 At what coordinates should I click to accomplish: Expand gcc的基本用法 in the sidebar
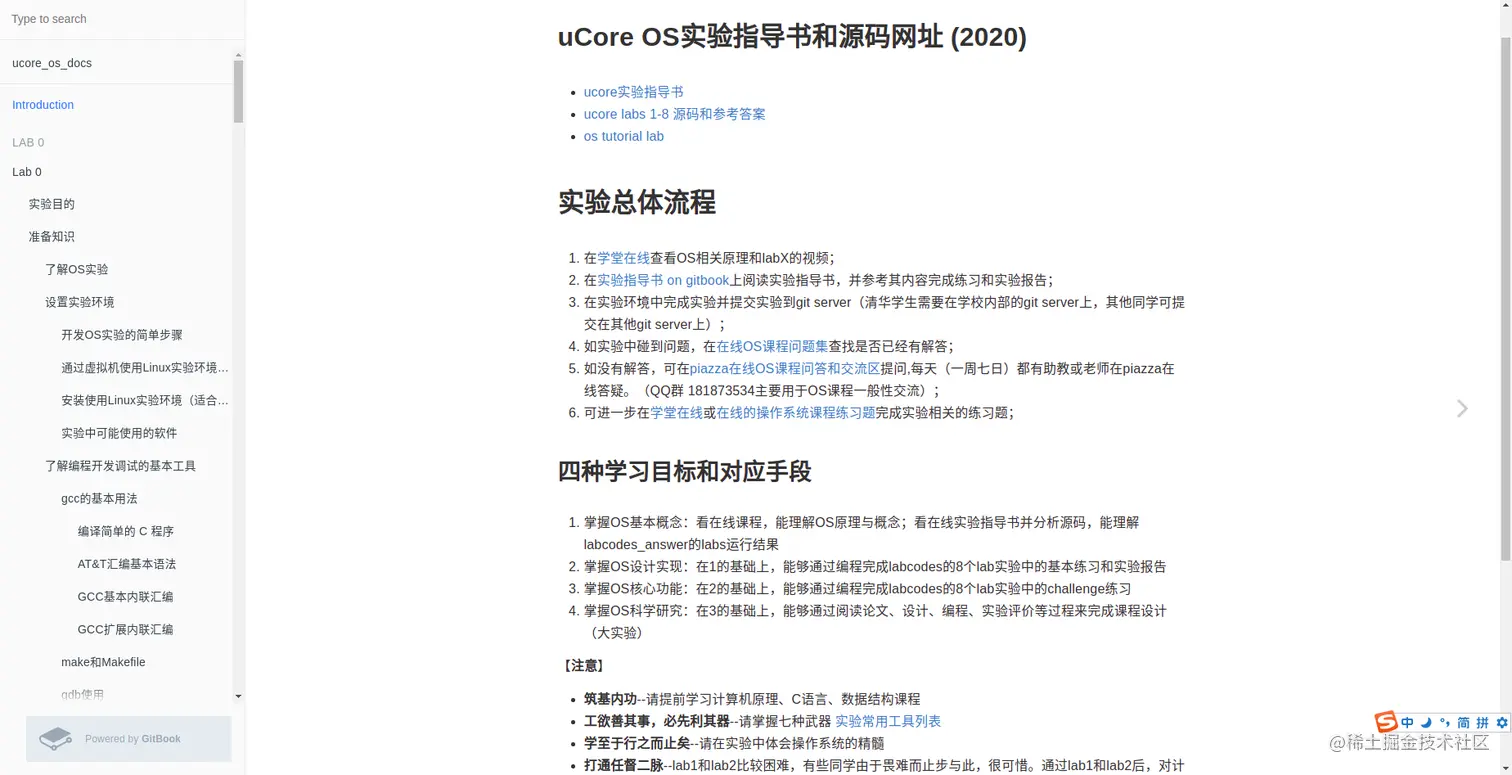[99, 498]
